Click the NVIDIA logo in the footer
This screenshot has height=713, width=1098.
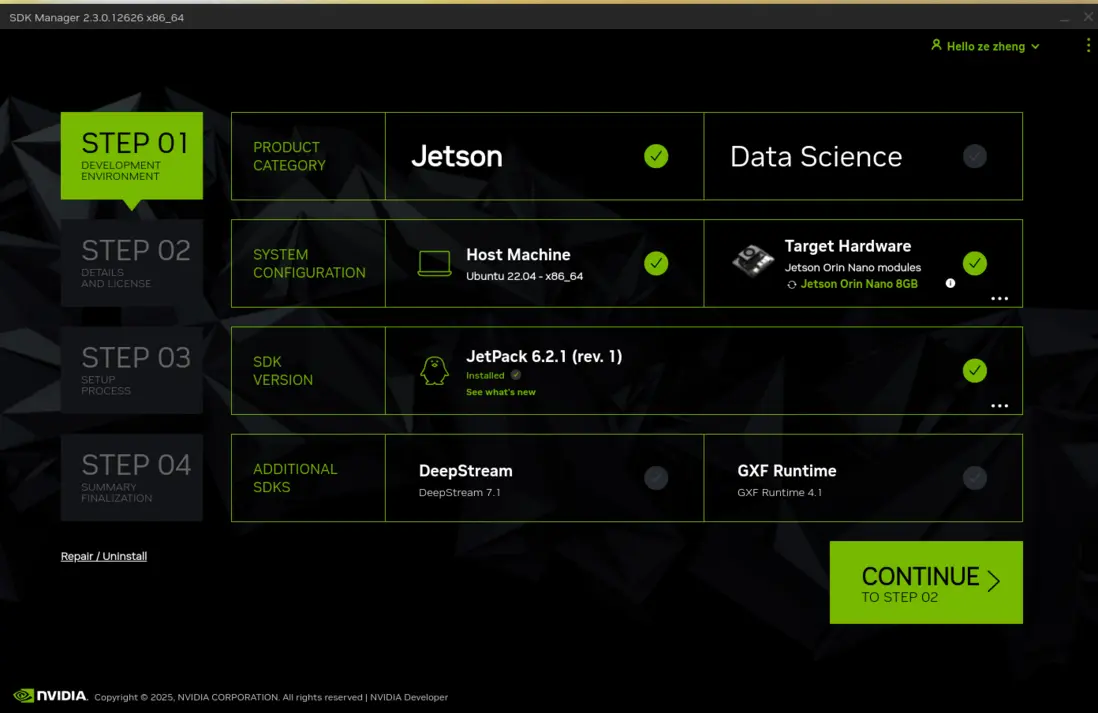point(50,695)
